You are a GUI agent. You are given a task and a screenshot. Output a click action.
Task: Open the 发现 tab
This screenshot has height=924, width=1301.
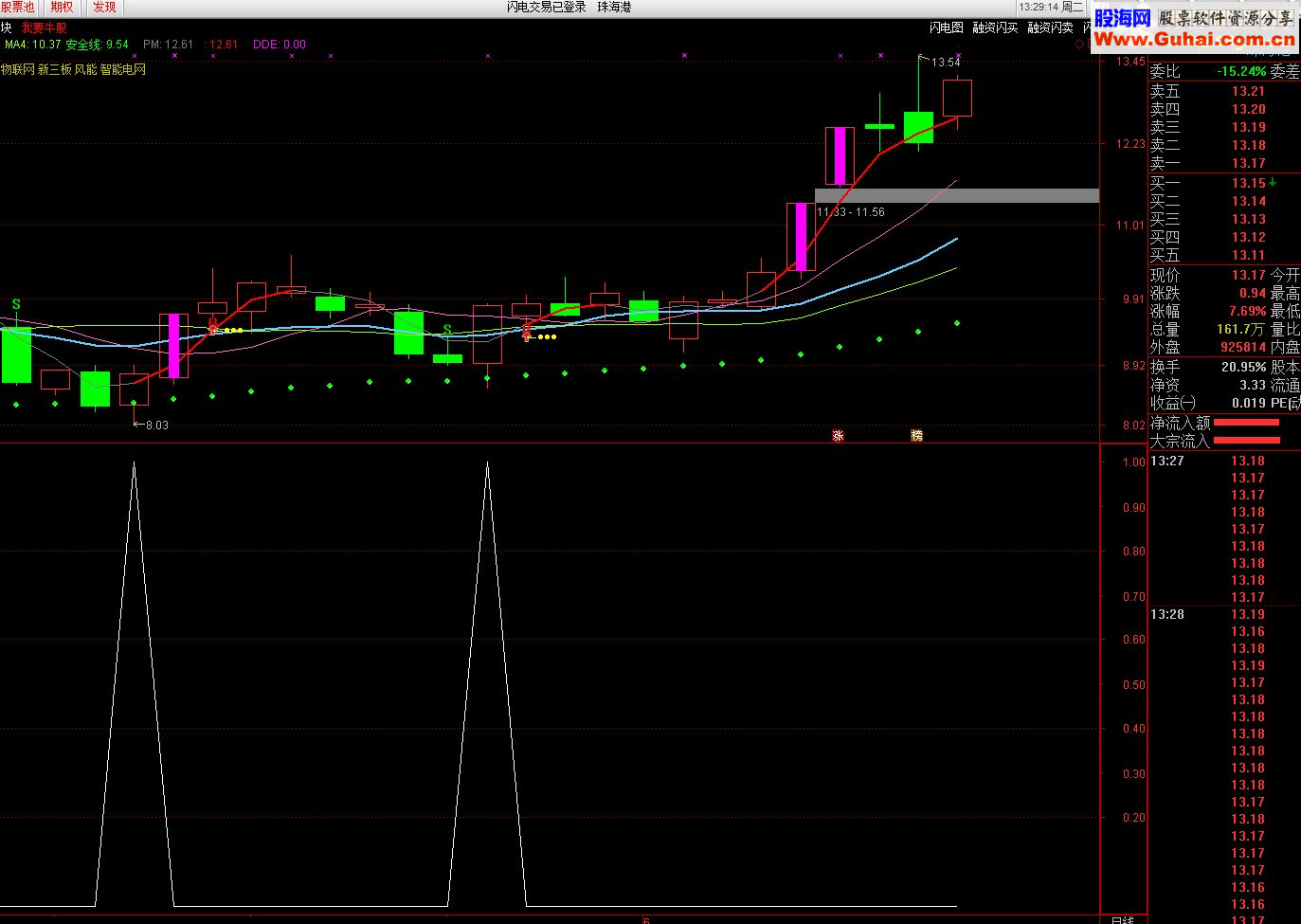(x=104, y=8)
